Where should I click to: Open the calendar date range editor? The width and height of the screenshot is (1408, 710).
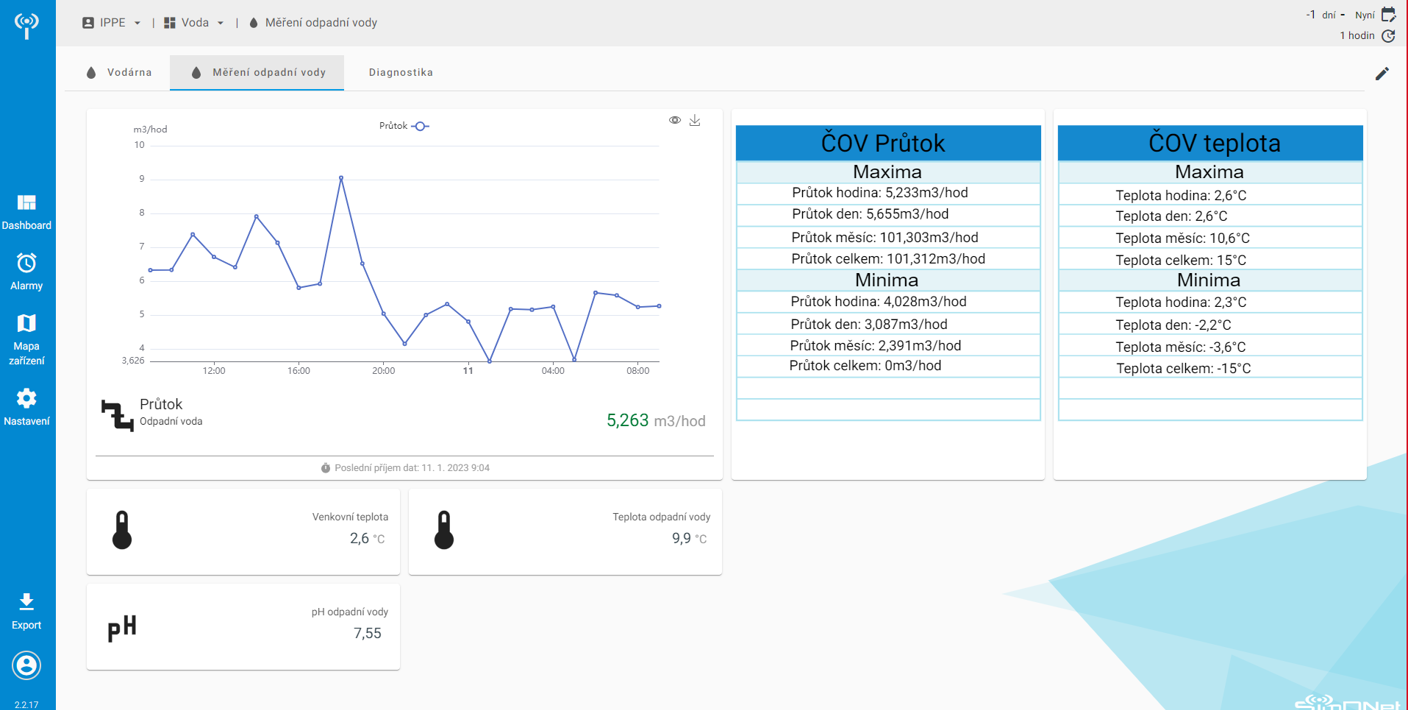1388,15
